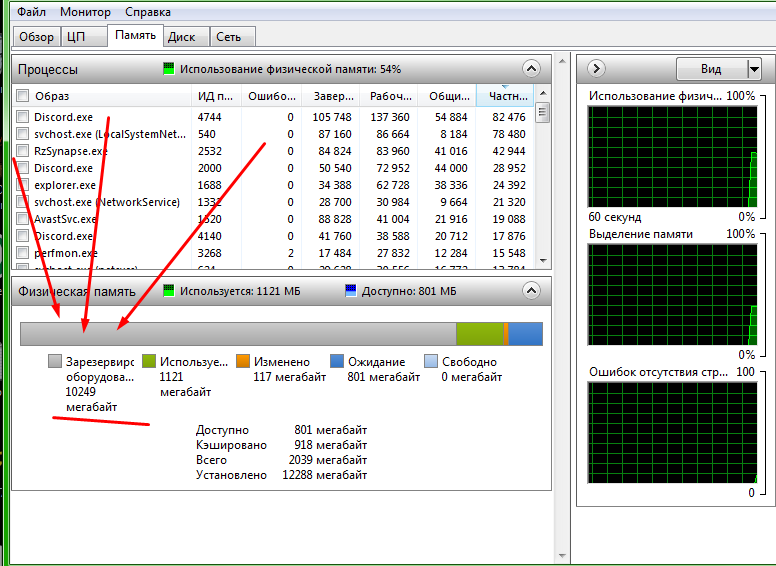Click private bytes value 82 476
Screen dimensions: 776x566
point(509,117)
